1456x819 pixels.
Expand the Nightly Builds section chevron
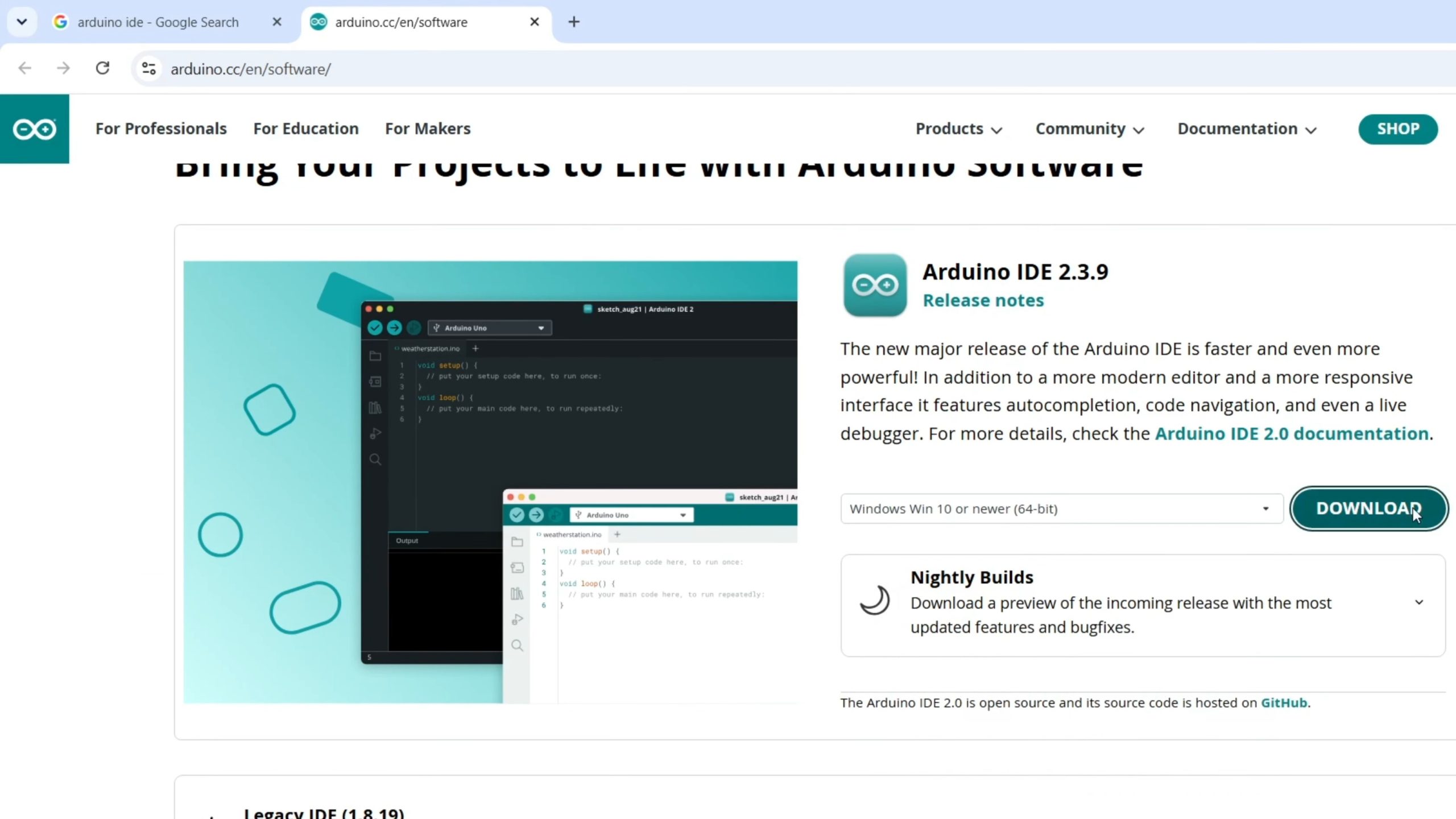tap(1419, 602)
